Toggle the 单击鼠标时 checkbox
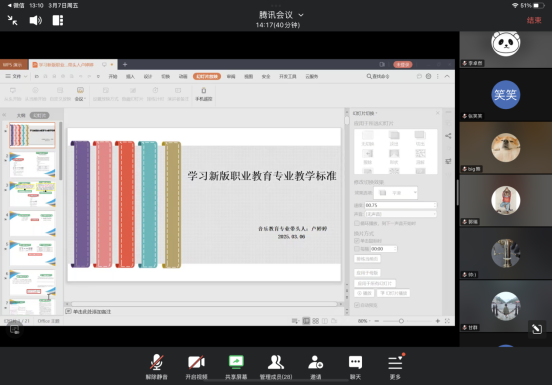552x386 pixels. (357, 241)
